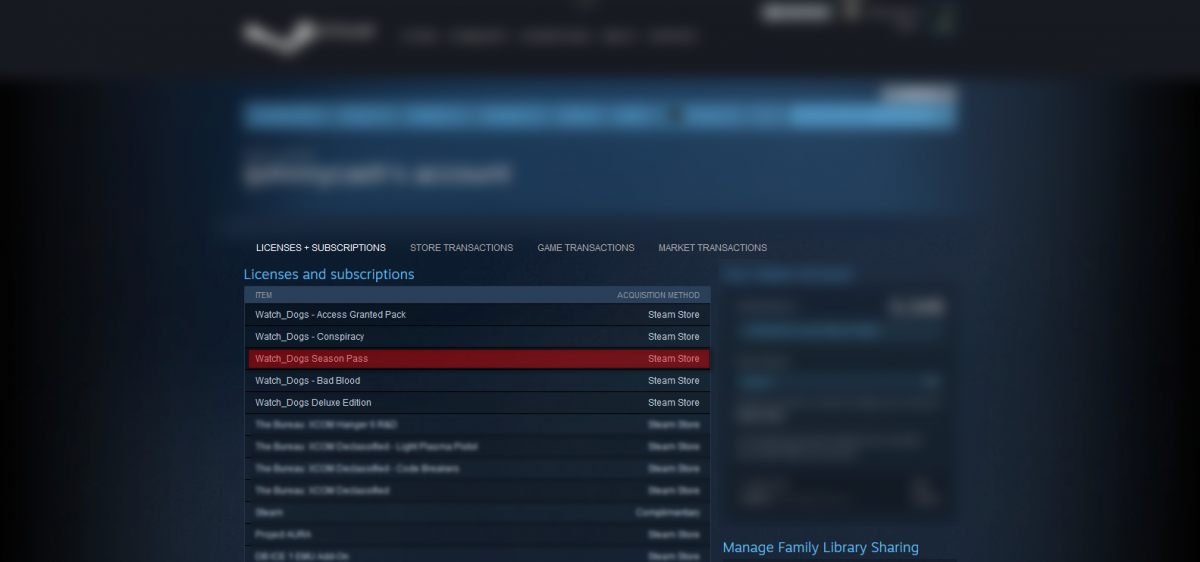Switch to the Store Transactions tab
This screenshot has width=1200, height=562.
point(461,248)
